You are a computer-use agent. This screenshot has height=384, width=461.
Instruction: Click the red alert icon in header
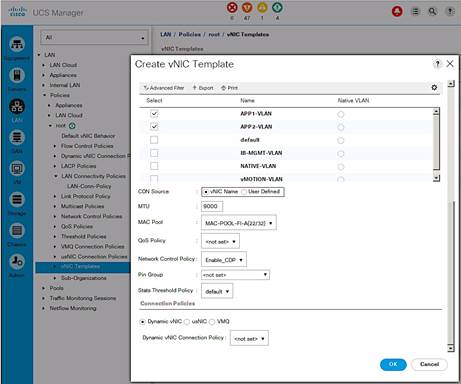tap(397, 11)
